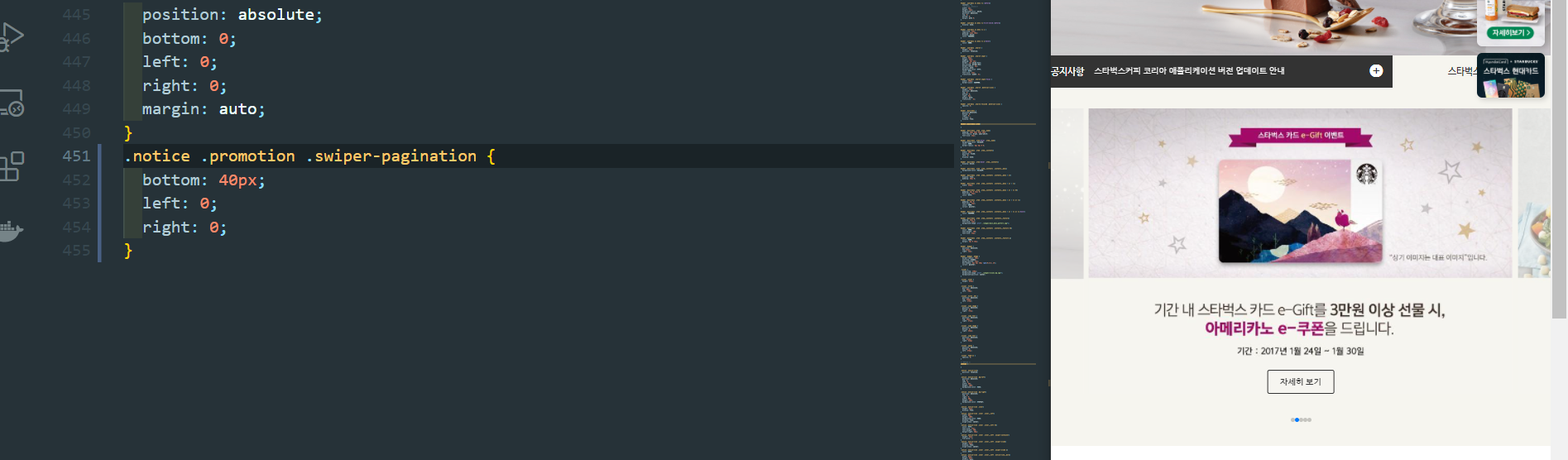Open the Remote Explorer sidebar icon
This screenshot has width=1568, height=460.
(11, 103)
